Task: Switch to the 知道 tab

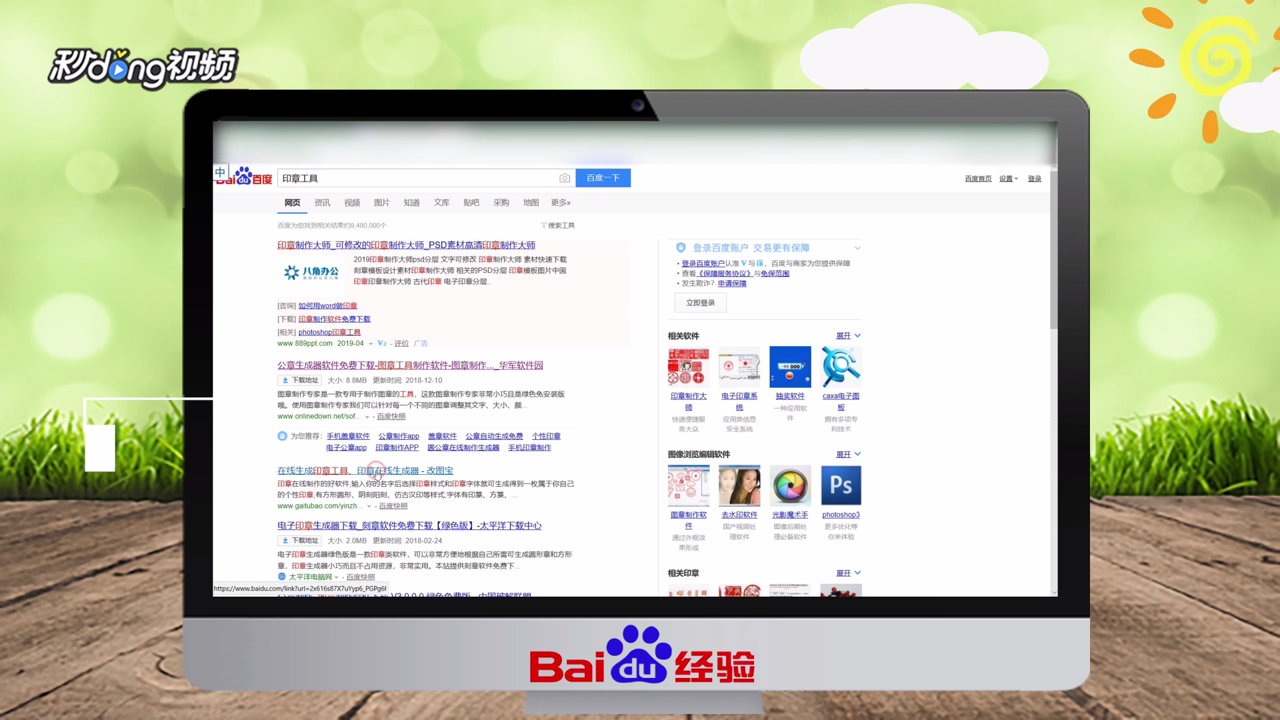Action: (x=411, y=203)
